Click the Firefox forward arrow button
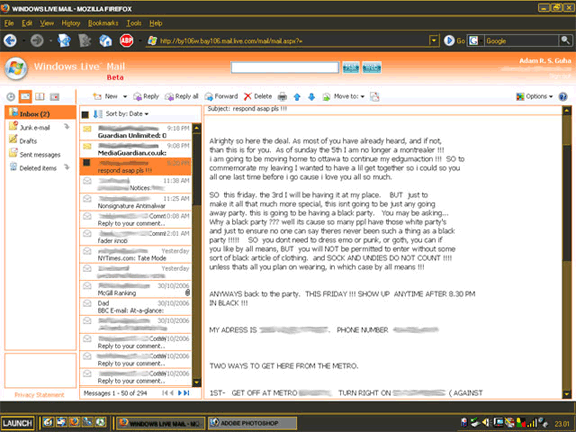 pos(37,40)
